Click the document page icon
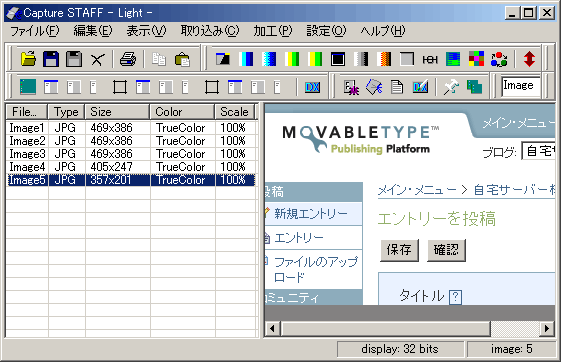561x362 pixels. point(397,87)
